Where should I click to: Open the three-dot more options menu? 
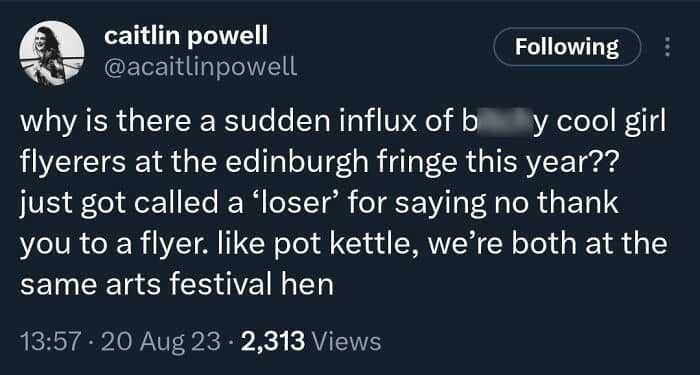(667, 46)
